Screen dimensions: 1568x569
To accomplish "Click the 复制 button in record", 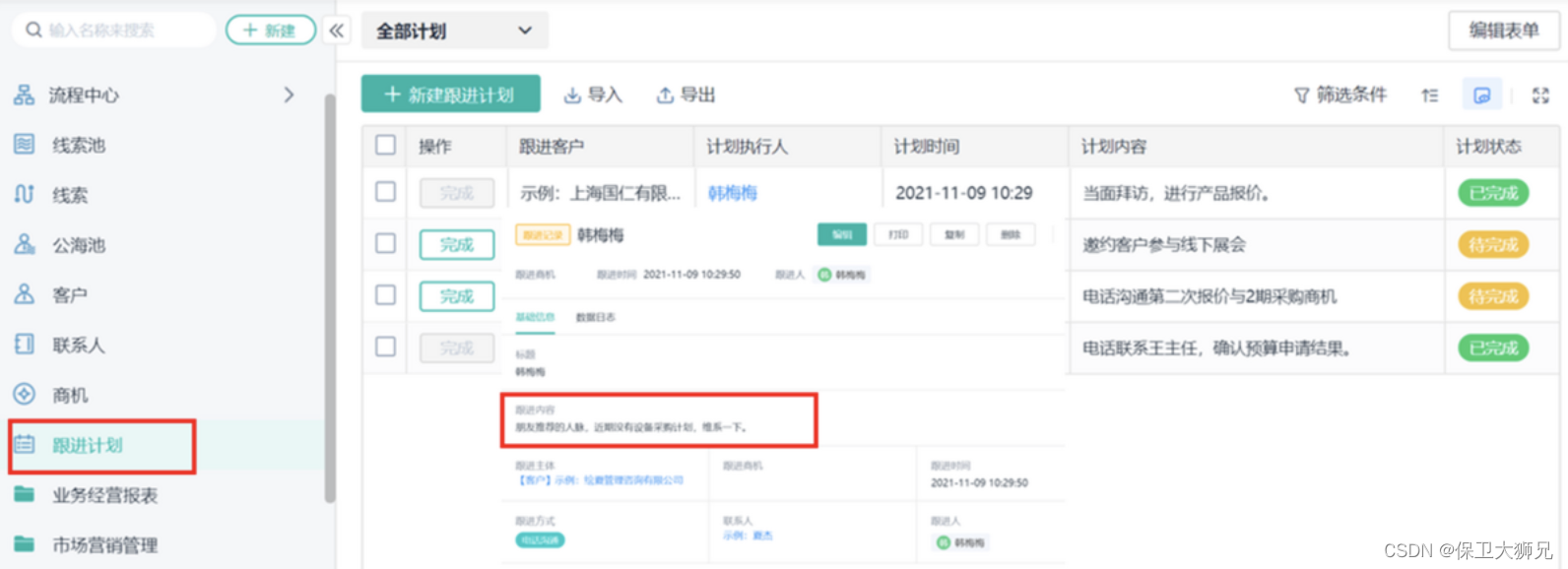I will [x=954, y=234].
